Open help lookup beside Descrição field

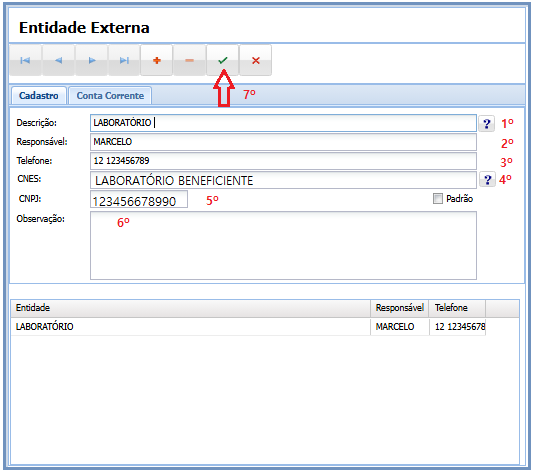coord(487,124)
